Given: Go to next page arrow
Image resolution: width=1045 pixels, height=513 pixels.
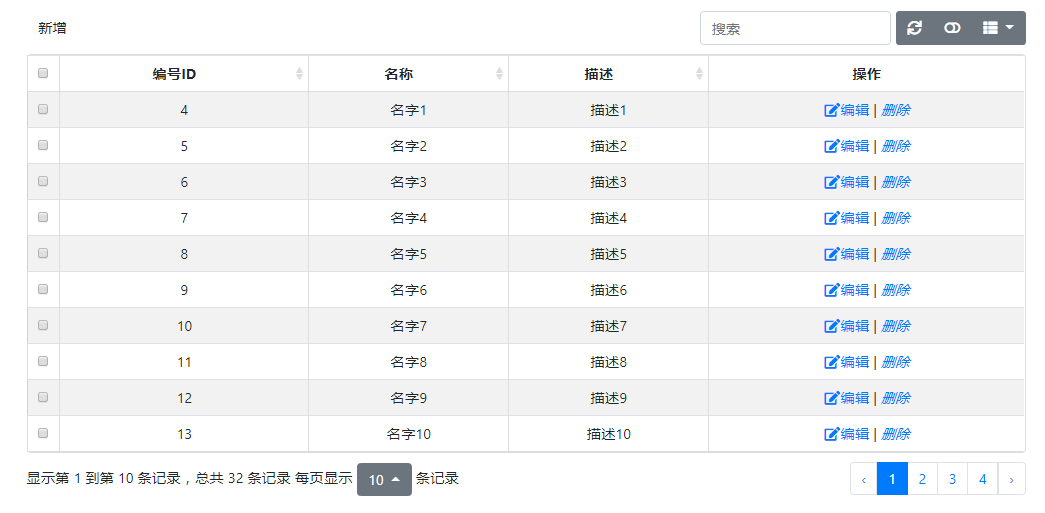Looking at the screenshot, I should coord(1012,479).
